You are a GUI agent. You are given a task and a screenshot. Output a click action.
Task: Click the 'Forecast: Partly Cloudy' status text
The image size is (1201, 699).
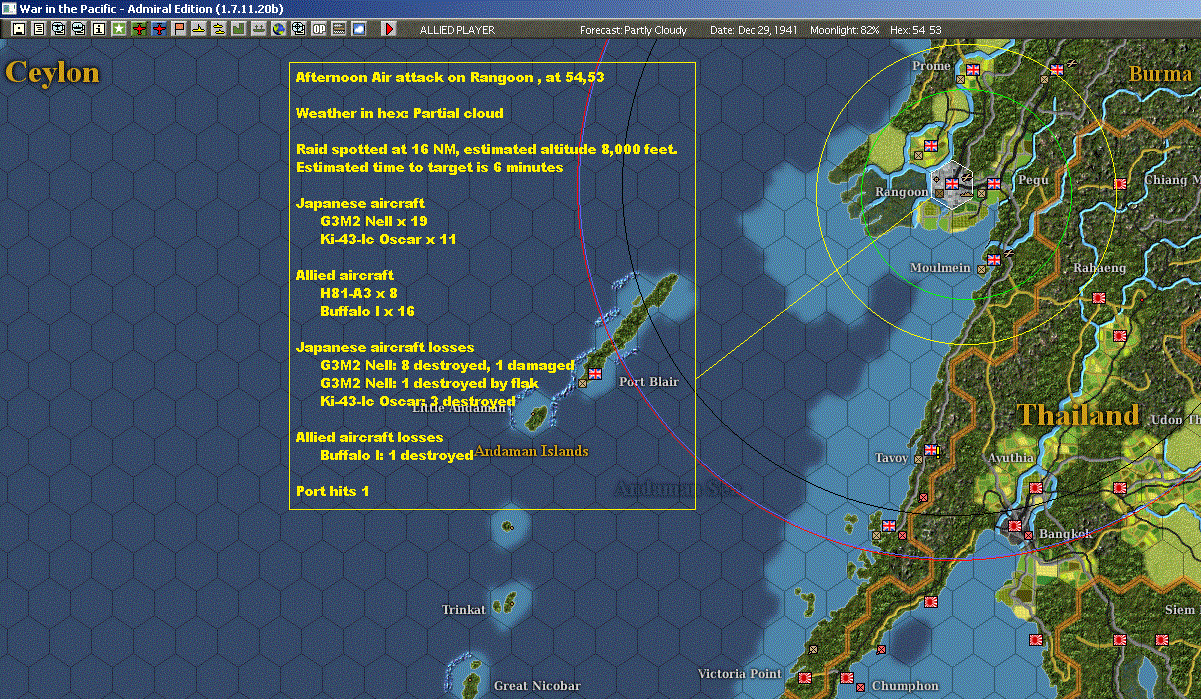point(633,30)
